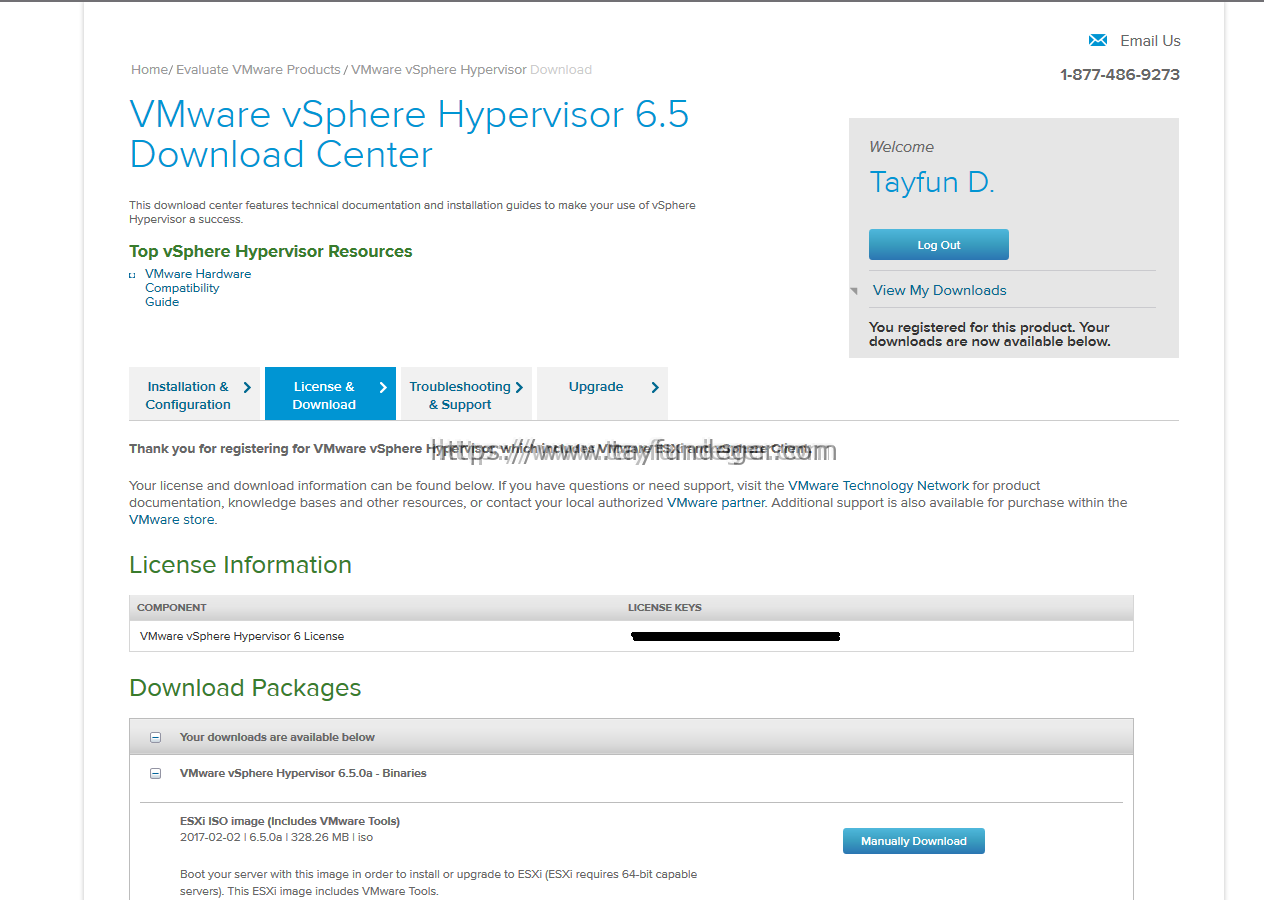Viewport: 1264px width, 900px height.
Task: Click the '2017-02-02 | 6.5.0a | 328.26 MB | iso' details
Action: (x=276, y=838)
